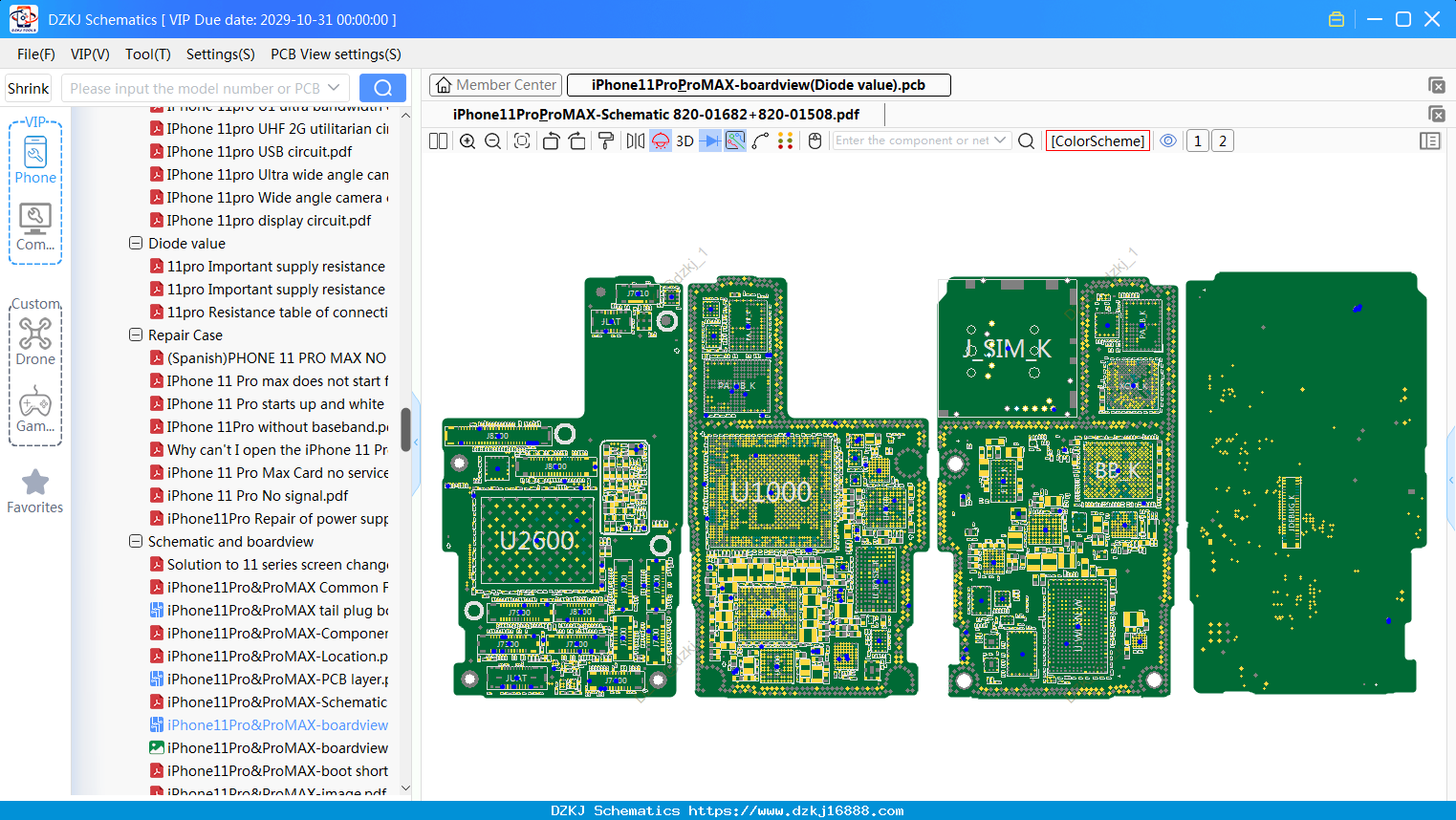This screenshot has height=820, width=1456.
Task: Open the ColorScheme selector
Action: tap(1097, 141)
